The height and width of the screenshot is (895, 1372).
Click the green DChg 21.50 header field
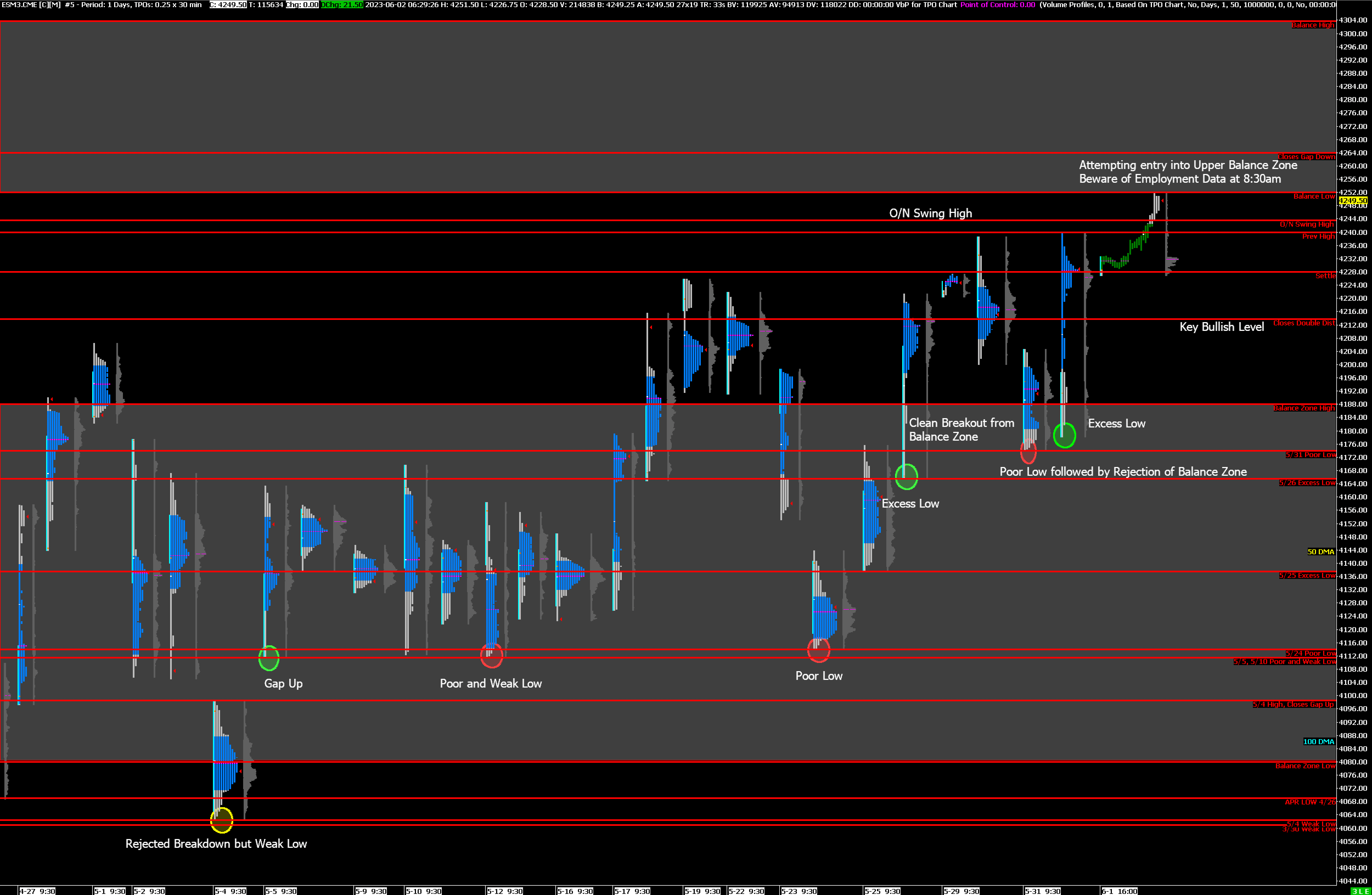coord(342,5)
